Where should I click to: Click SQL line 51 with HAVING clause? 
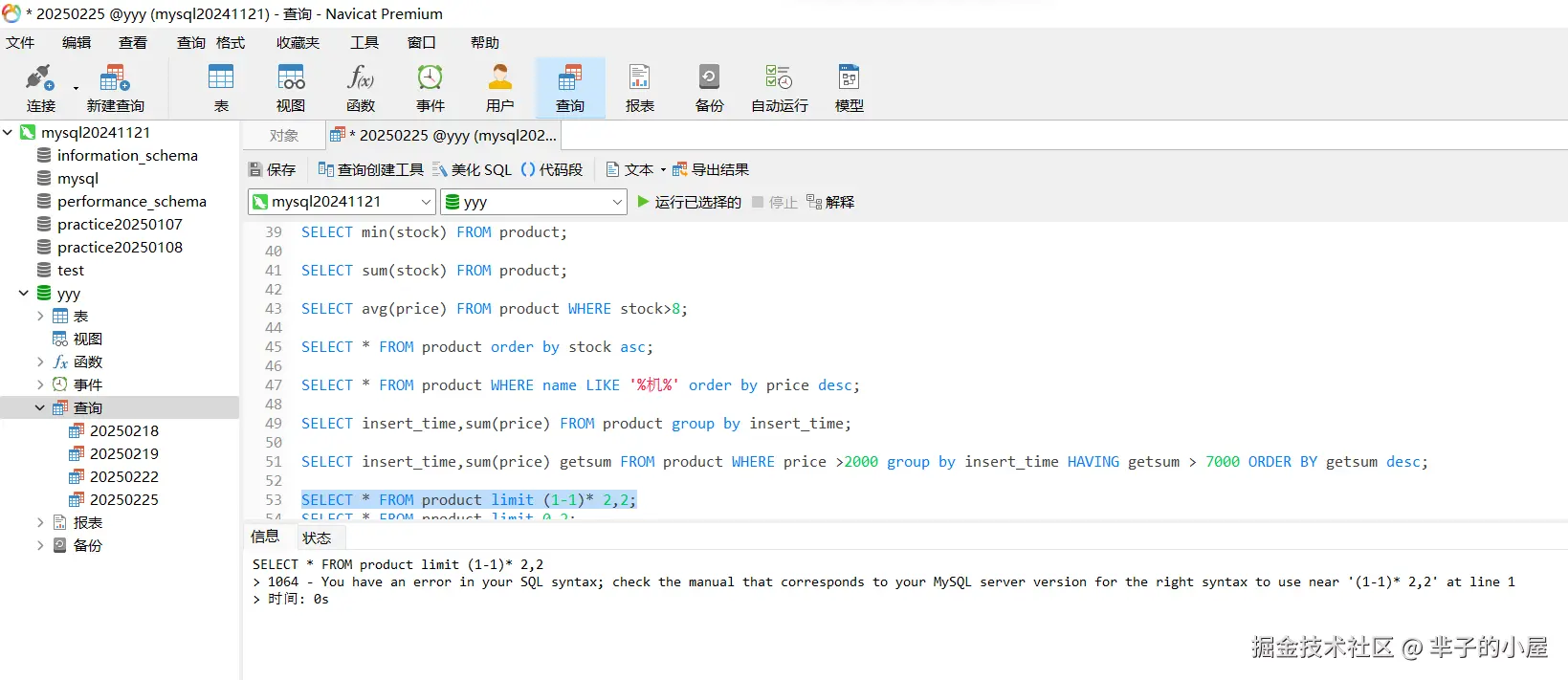click(864, 461)
